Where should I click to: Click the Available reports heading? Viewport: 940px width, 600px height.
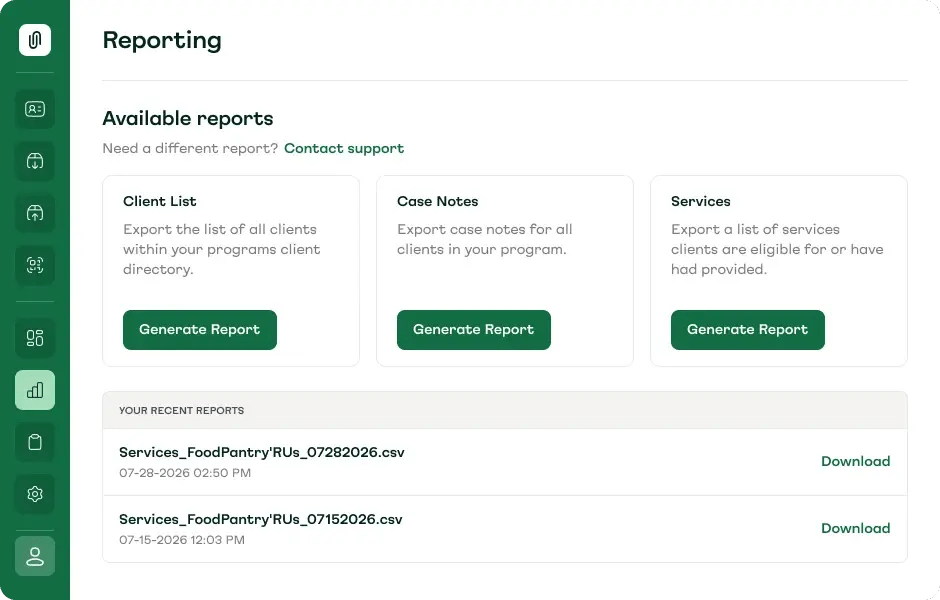pos(188,118)
